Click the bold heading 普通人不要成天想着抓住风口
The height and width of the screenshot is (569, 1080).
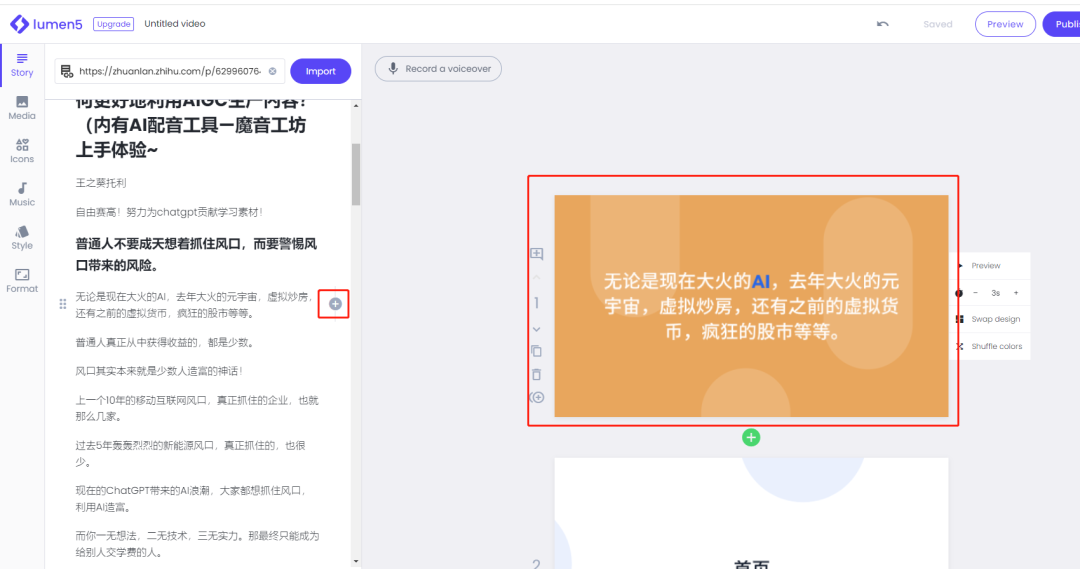[x=196, y=255]
